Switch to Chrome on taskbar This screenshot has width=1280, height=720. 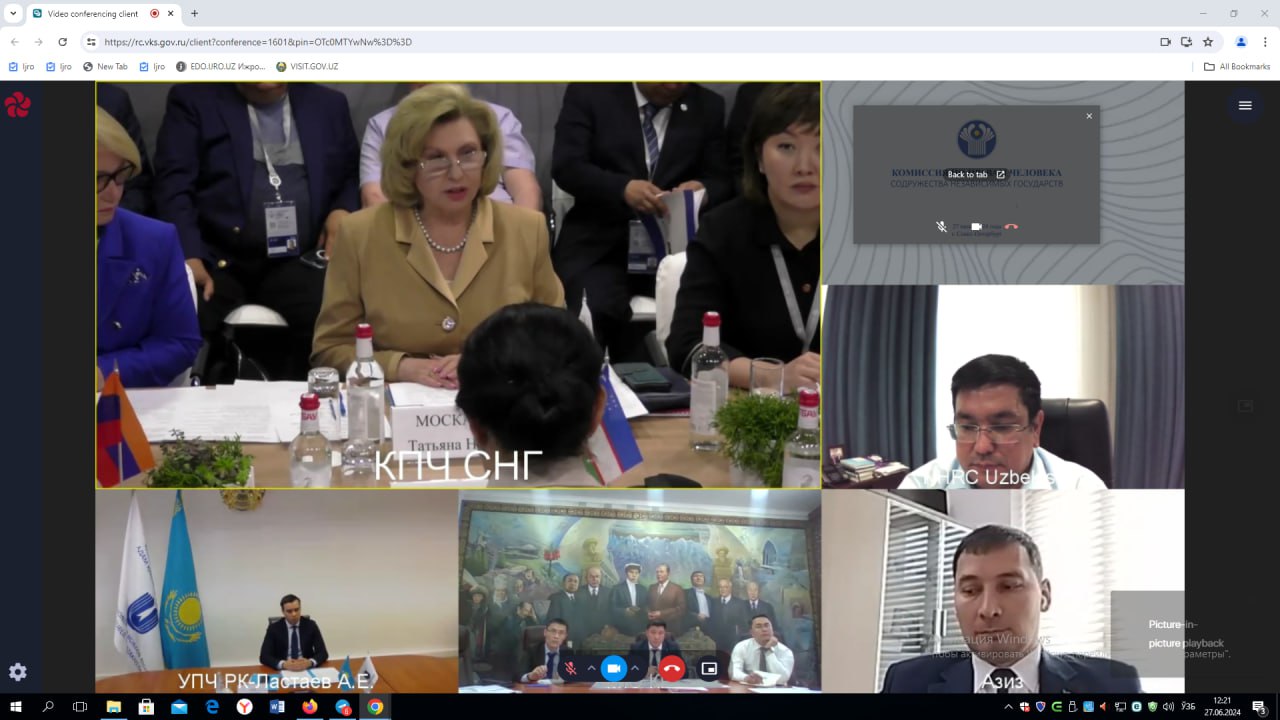pyautogui.click(x=375, y=707)
